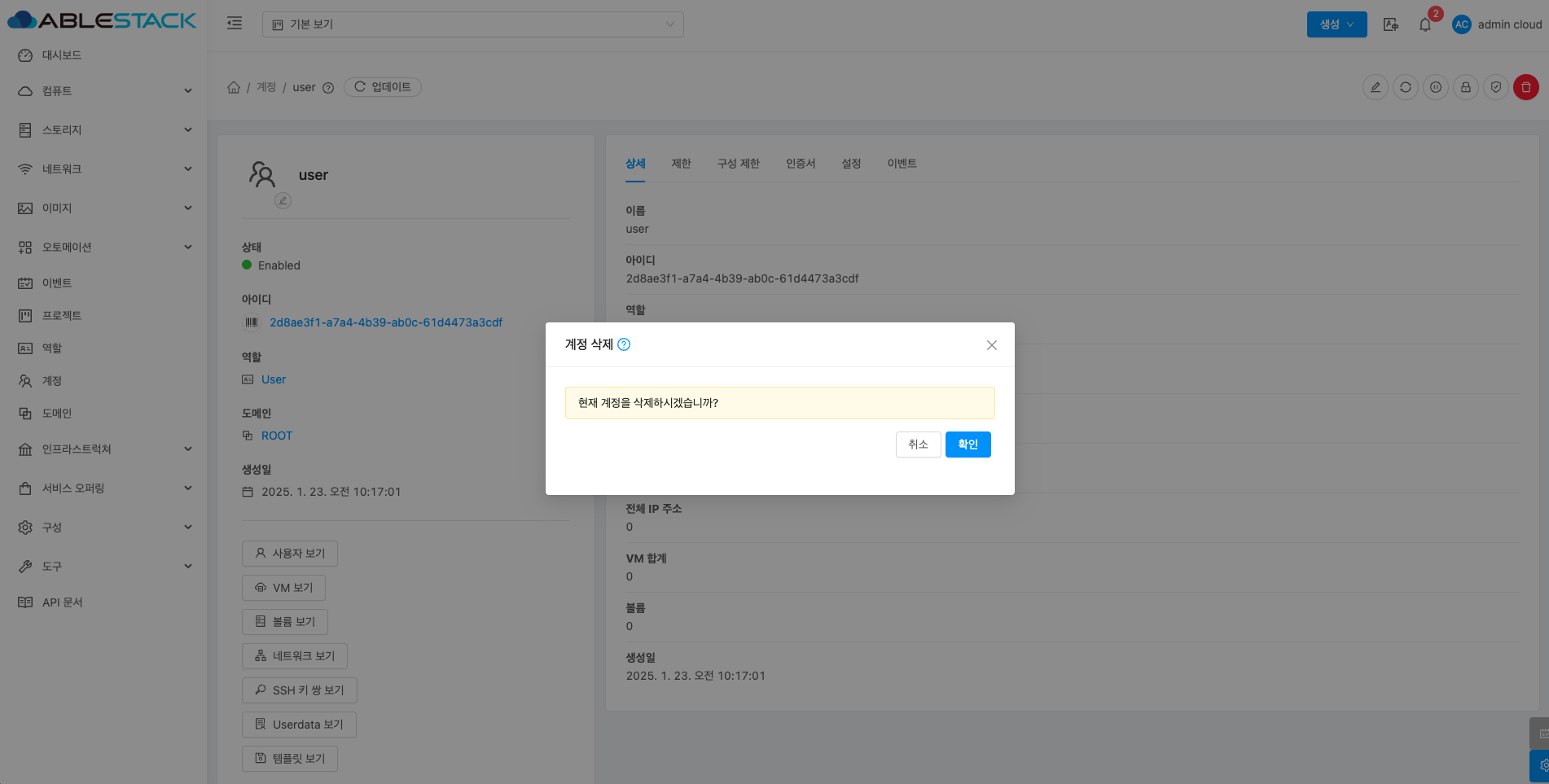Viewport: 1549px width, 784px height.
Task: Cancel deletion with the 취소 button
Action: (x=918, y=445)
